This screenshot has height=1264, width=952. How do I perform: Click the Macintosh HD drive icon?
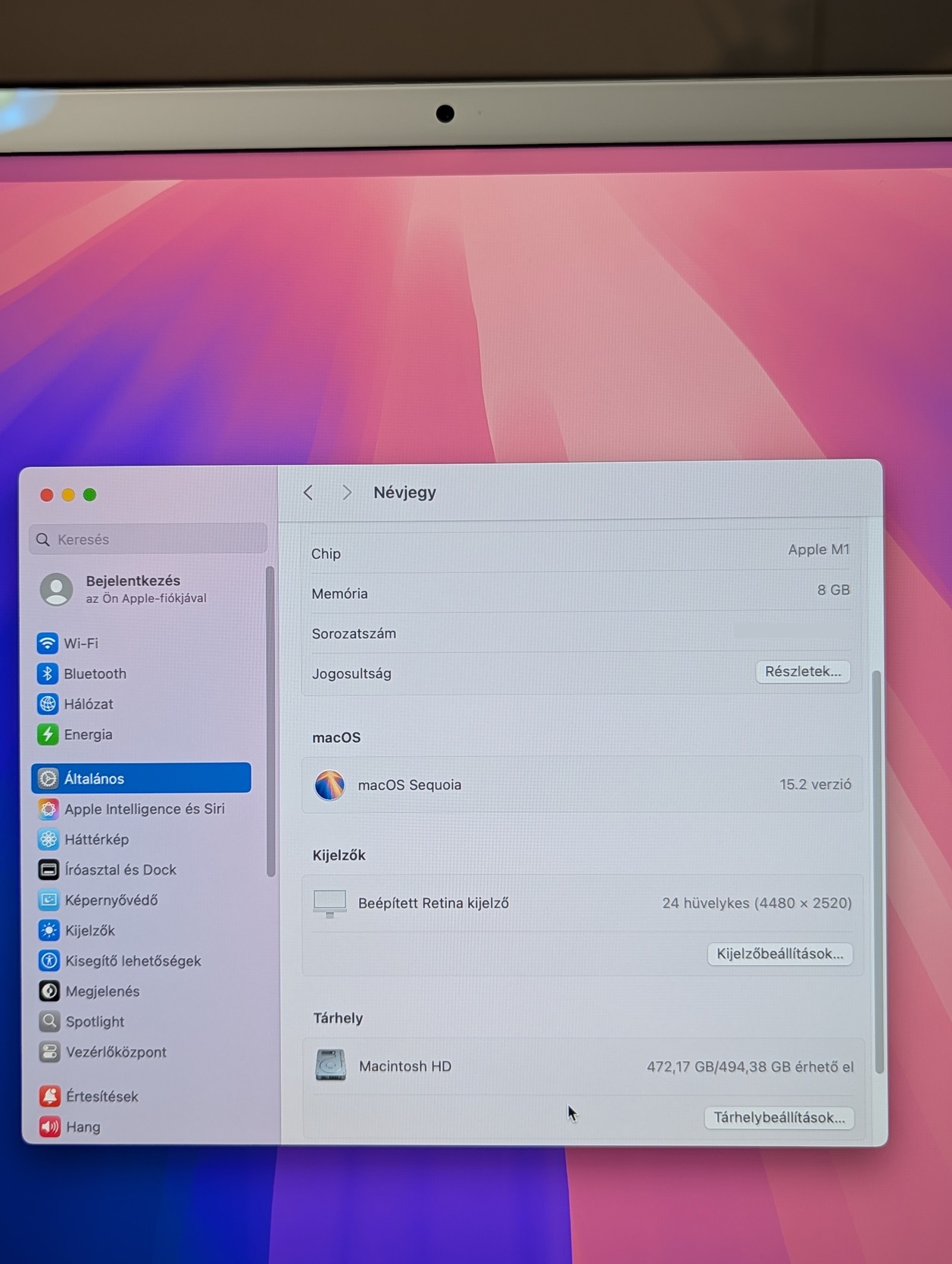click(x=331, y=1065)
